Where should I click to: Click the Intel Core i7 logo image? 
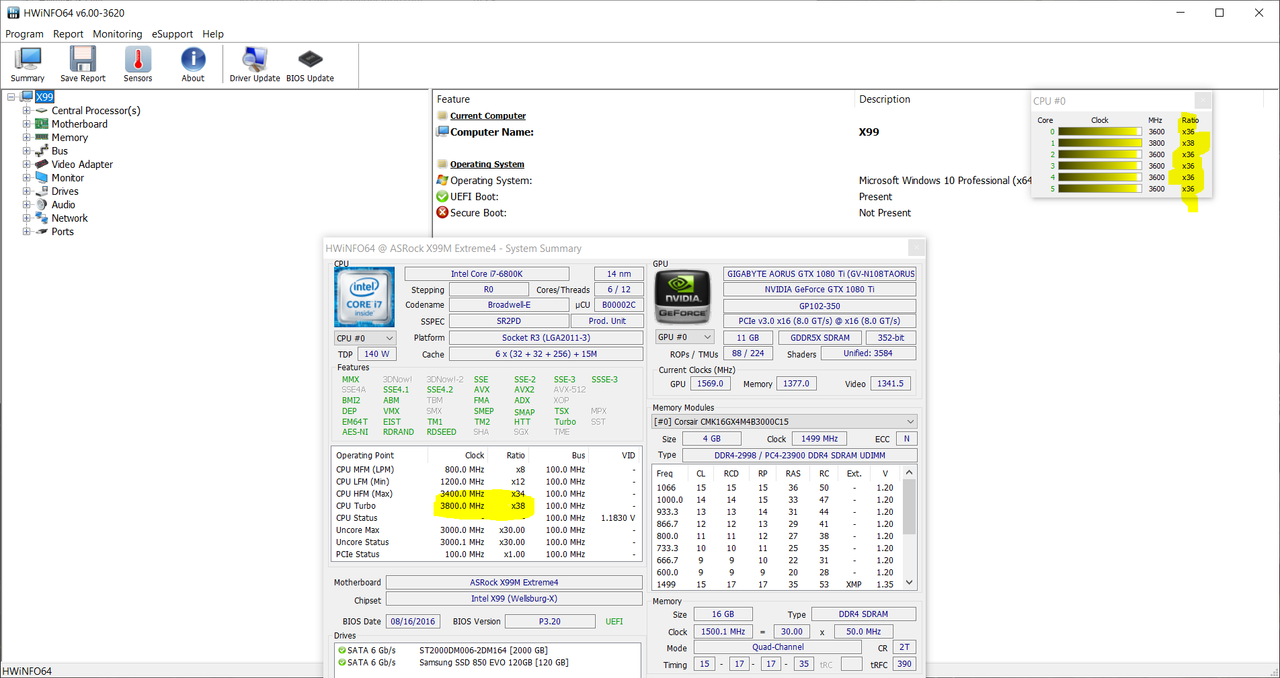(364, 296)
